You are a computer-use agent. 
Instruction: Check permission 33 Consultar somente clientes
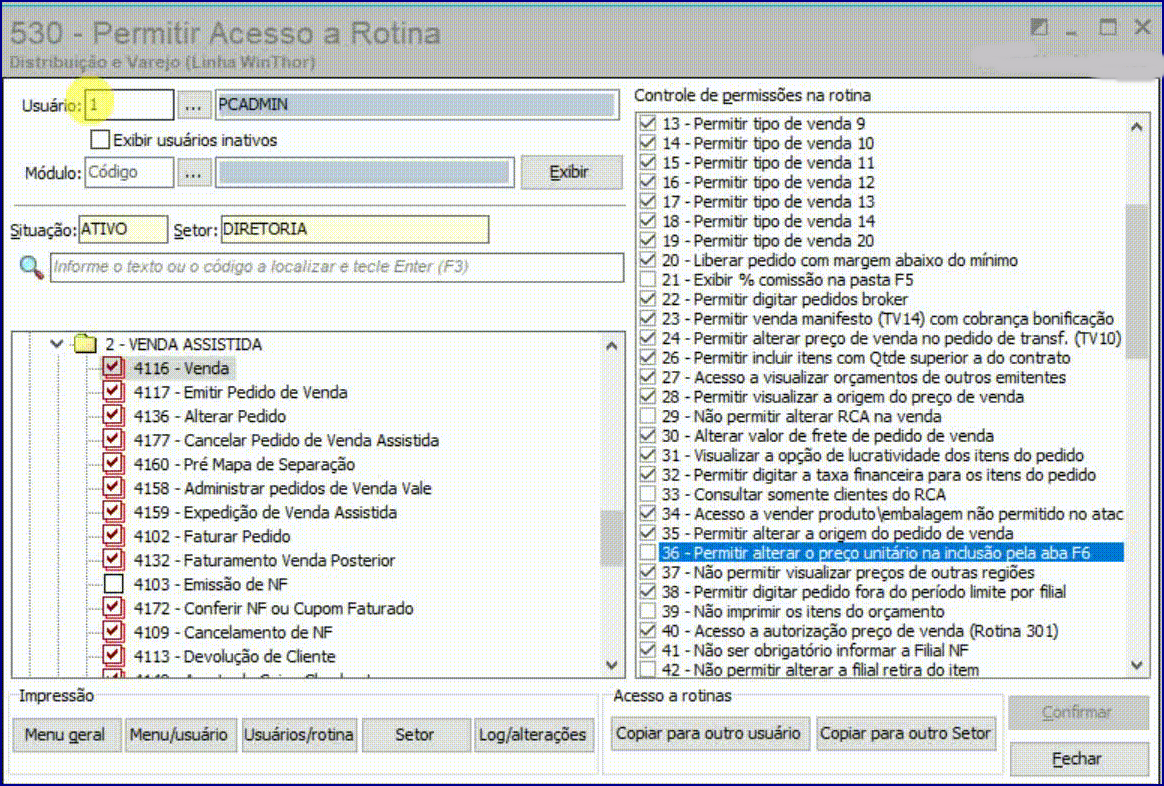click(648, 494)
